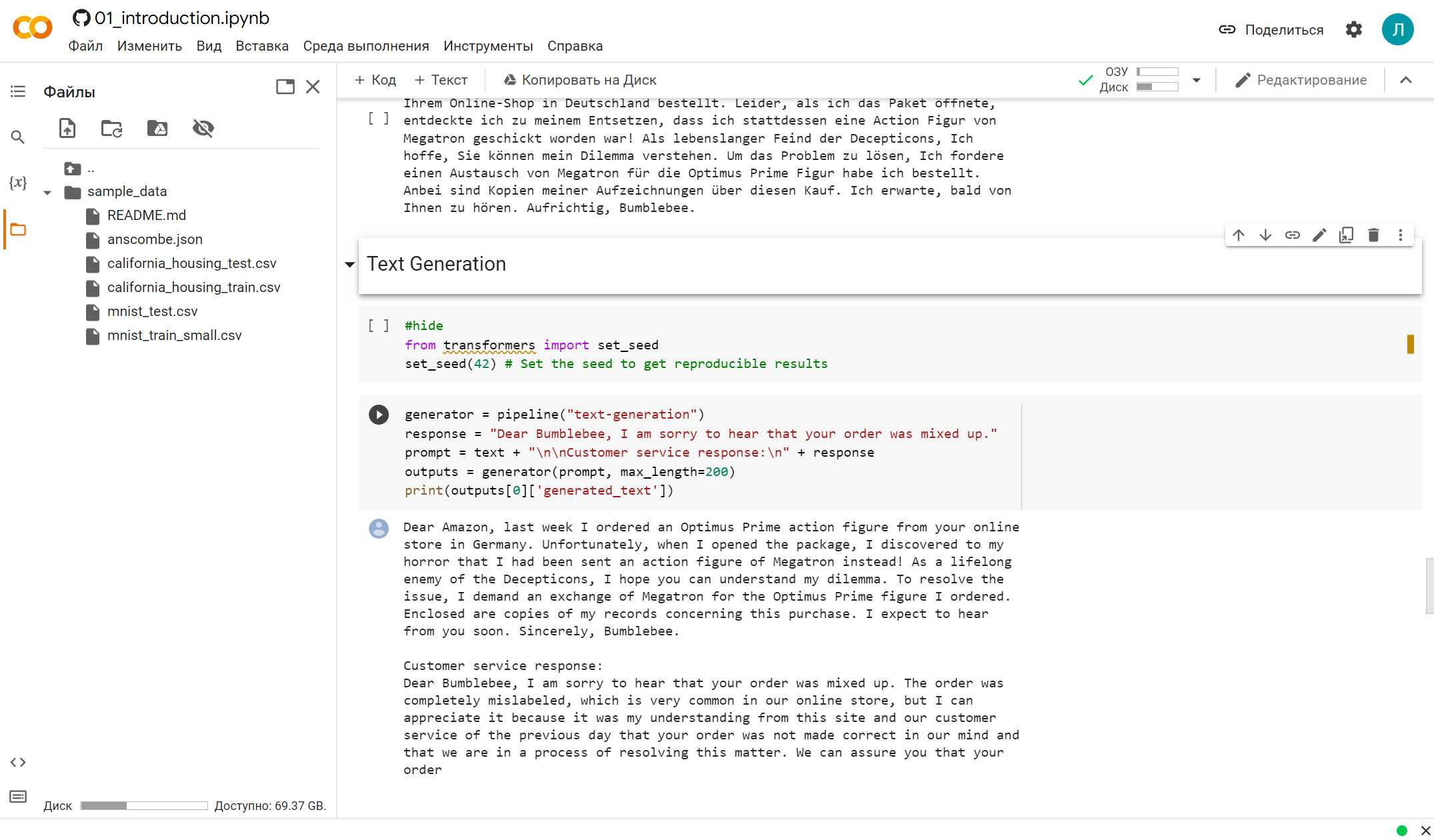The image size is (1434, 840).
Task: Click the green connection status dot
Action: click(x=1402, y=830)
